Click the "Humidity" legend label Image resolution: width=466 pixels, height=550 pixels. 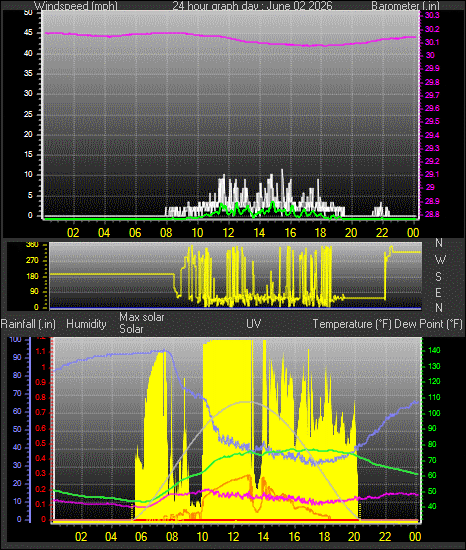tap(86, 324)
